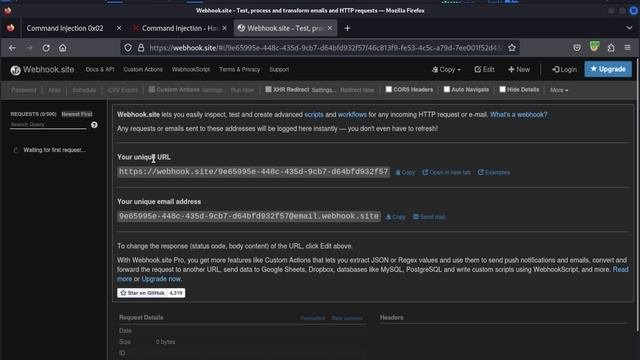The height and width of the screenshot is (360, 640).
Task: Open Support navigation link
Action: tap(279, 70)
